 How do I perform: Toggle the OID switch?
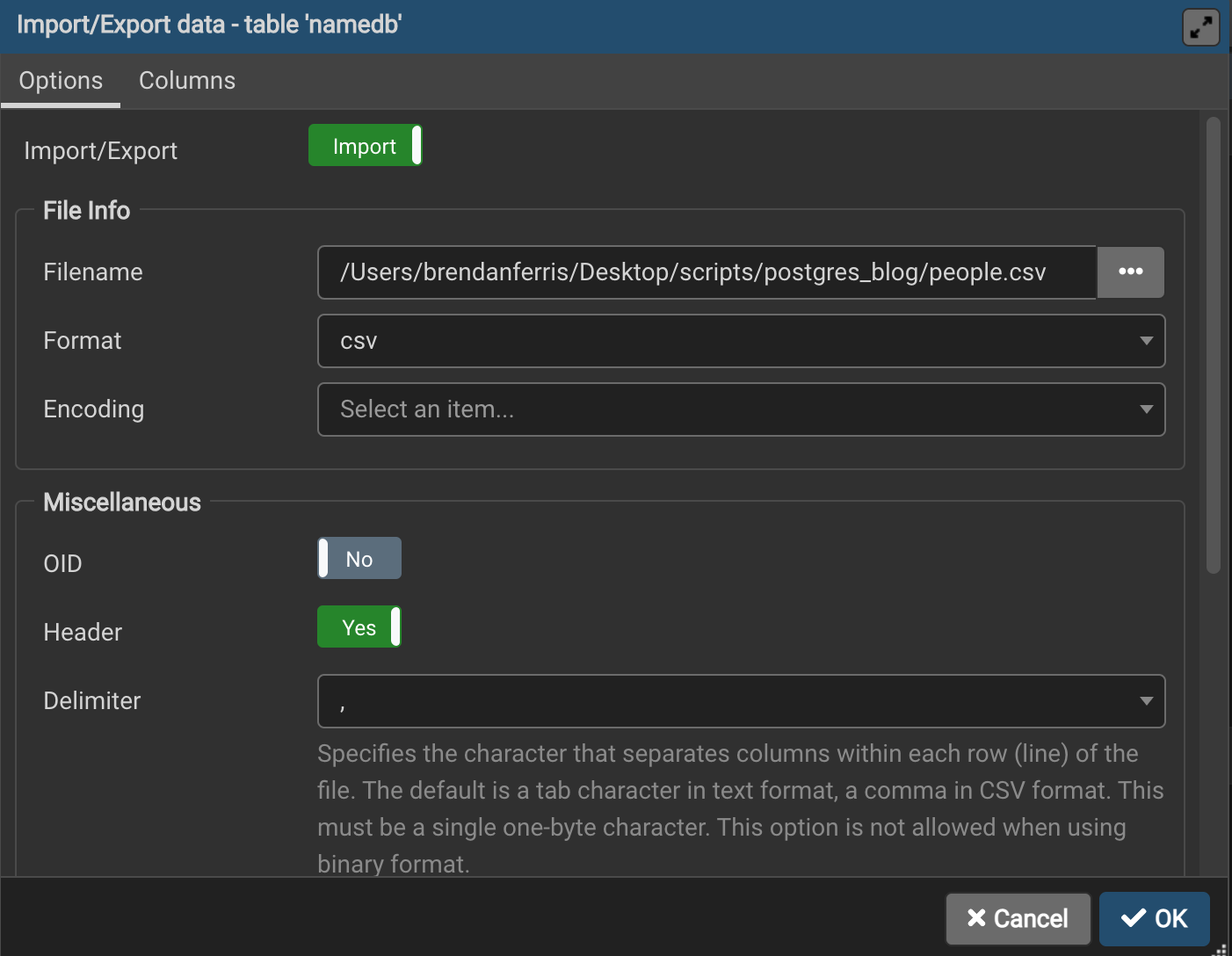pyautogui.click(x=359, y=559)
